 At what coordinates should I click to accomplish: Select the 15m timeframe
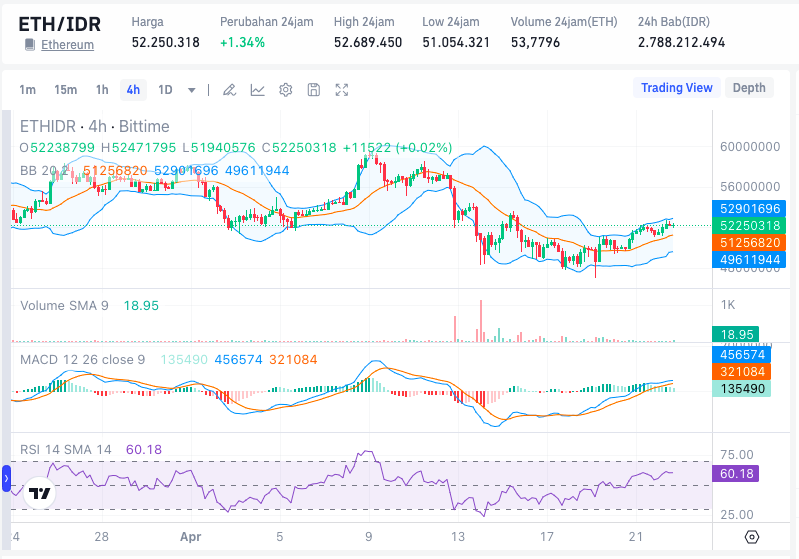(x=66, y=90)
